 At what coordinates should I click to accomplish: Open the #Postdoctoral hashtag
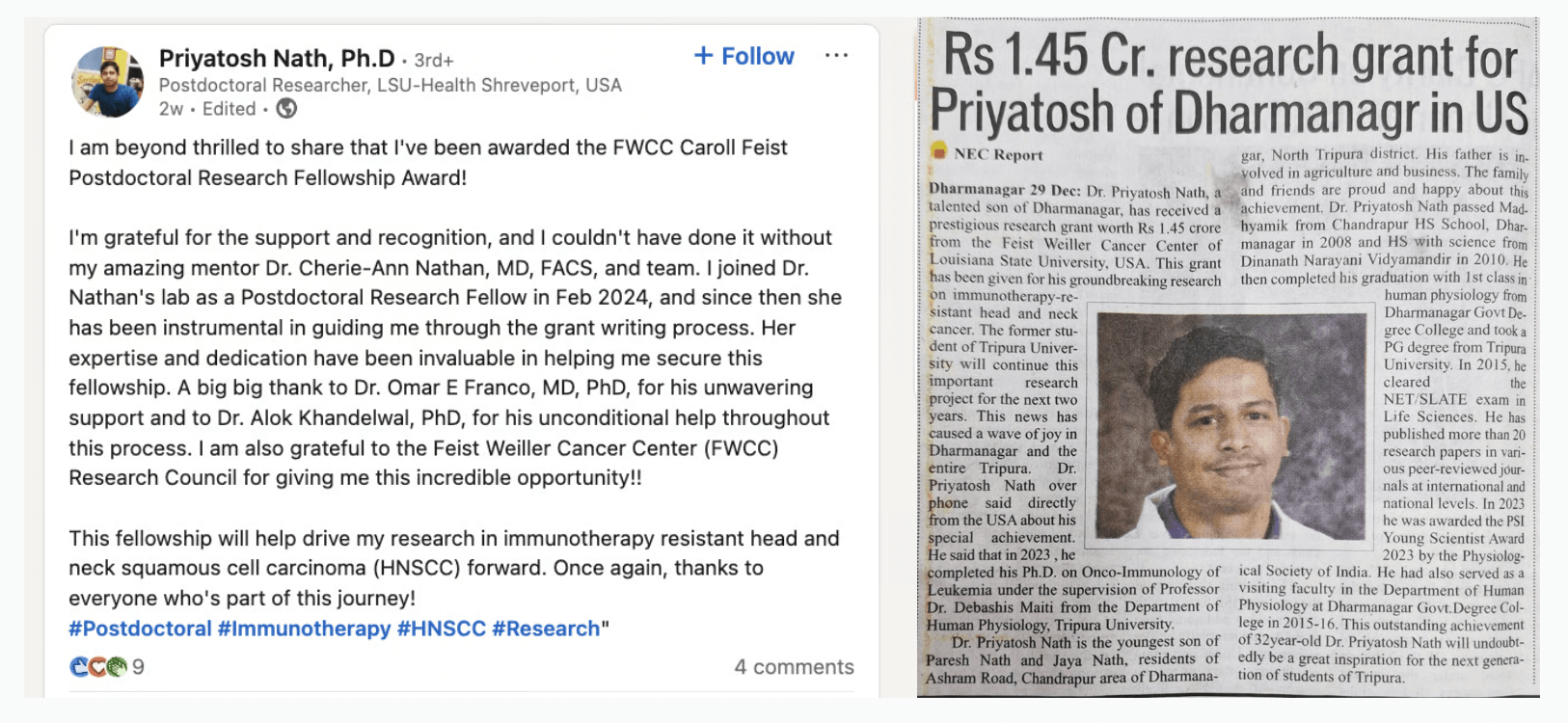(x=140, y=629)
